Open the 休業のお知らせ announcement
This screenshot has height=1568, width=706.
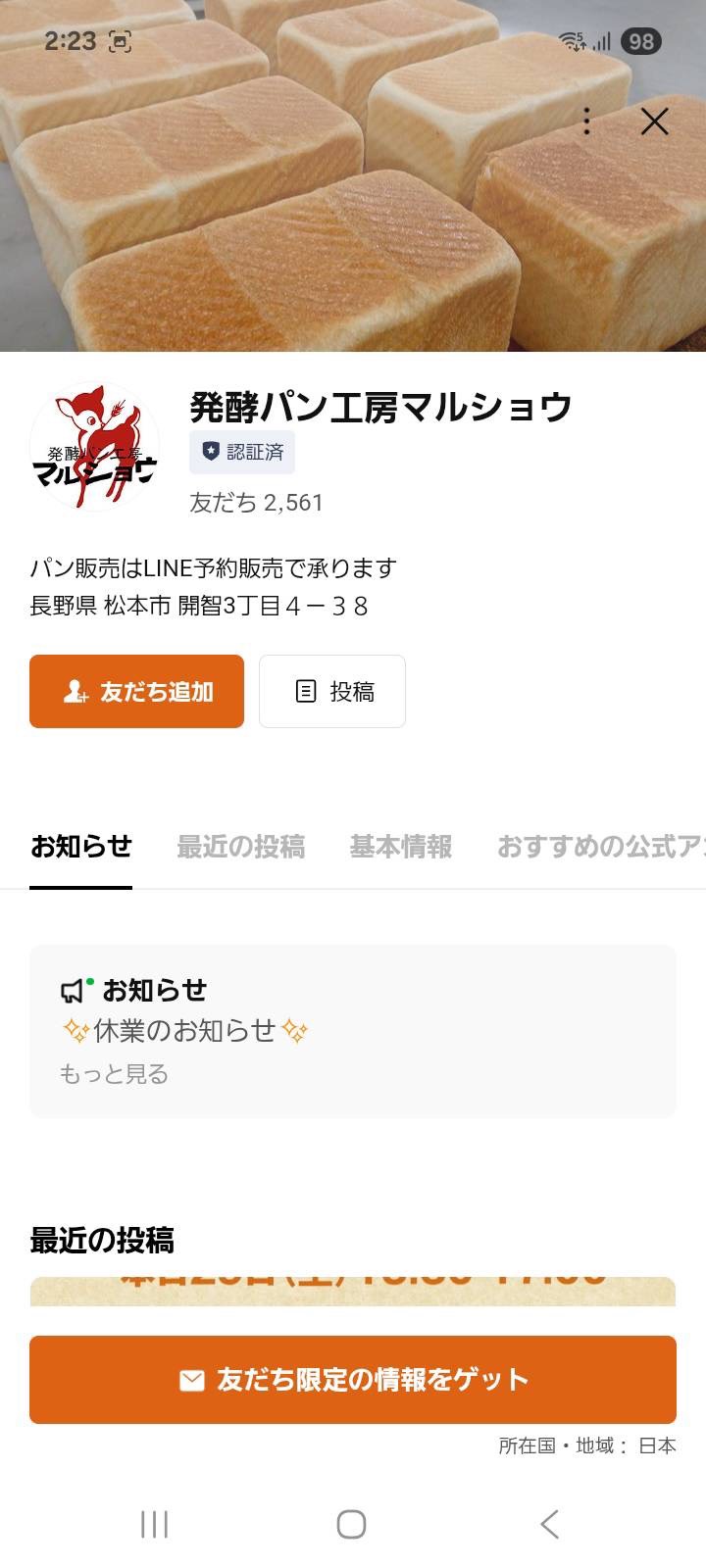click(185, 1031)
